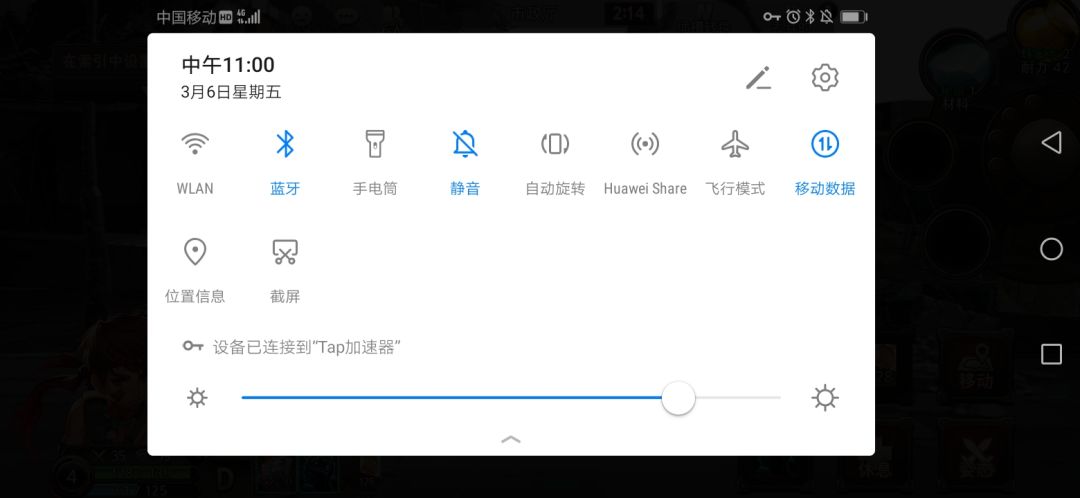The image size is (1080, 498).
Task: Set brightness using the slider thumb
Action: click(x=678, y=398)
